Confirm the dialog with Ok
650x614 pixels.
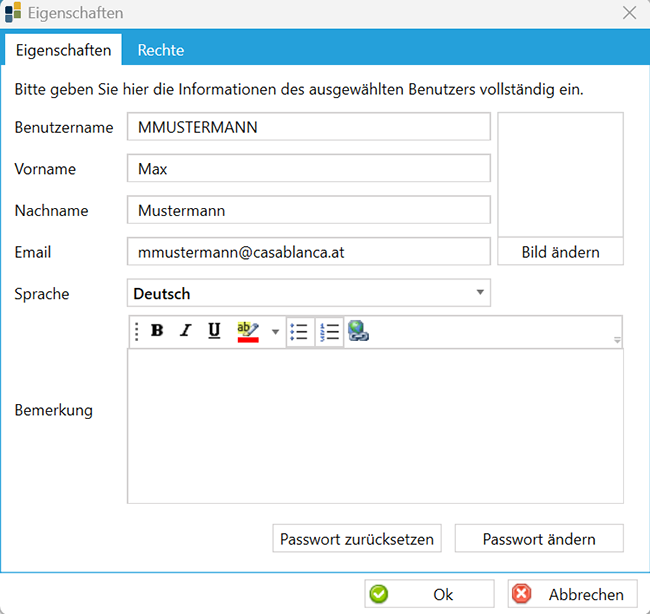[429, 594]
